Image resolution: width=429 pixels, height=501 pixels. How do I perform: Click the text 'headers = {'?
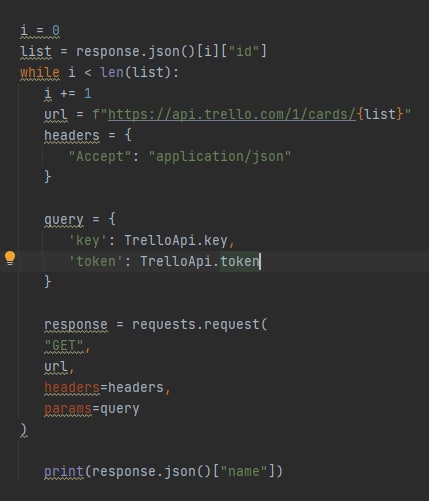click(x=88, y=135)
